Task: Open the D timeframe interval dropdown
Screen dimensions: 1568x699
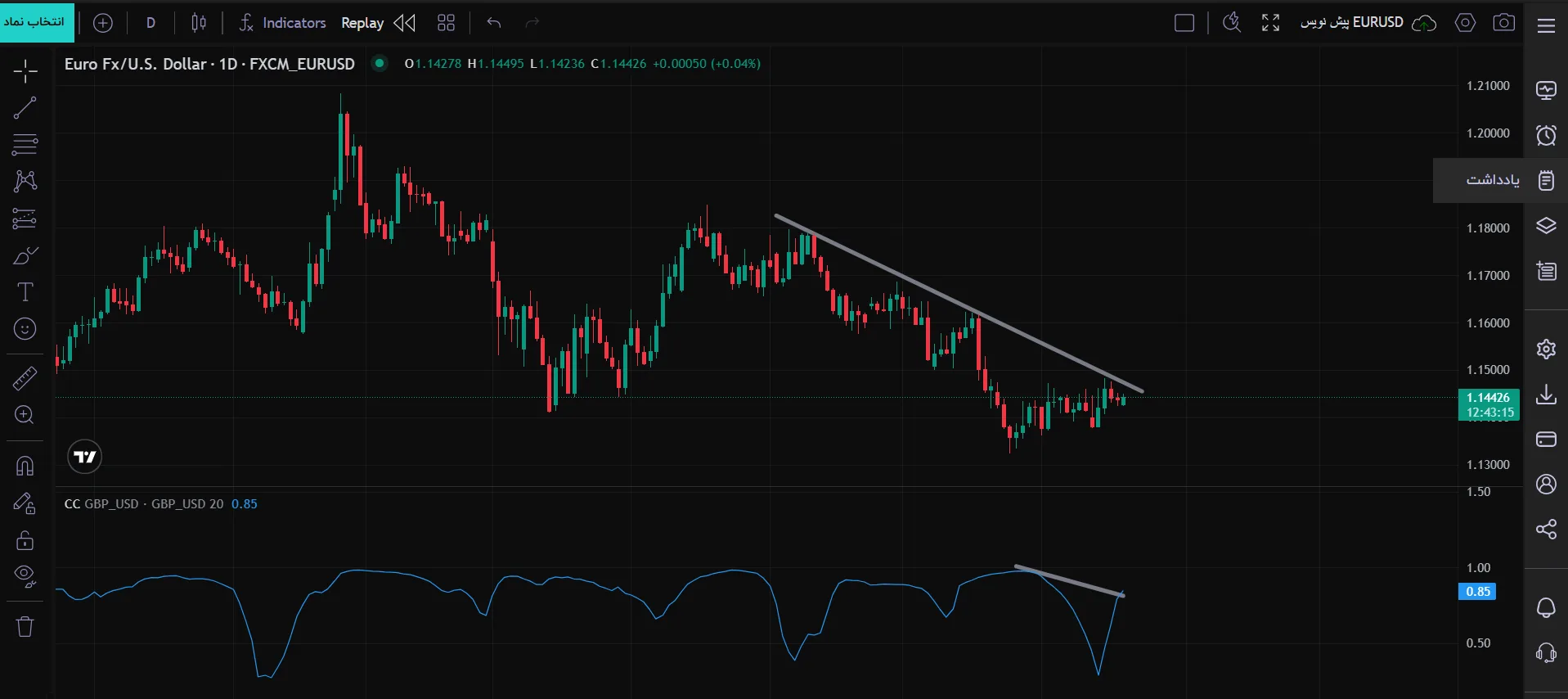Action: [x=151, y=23]
